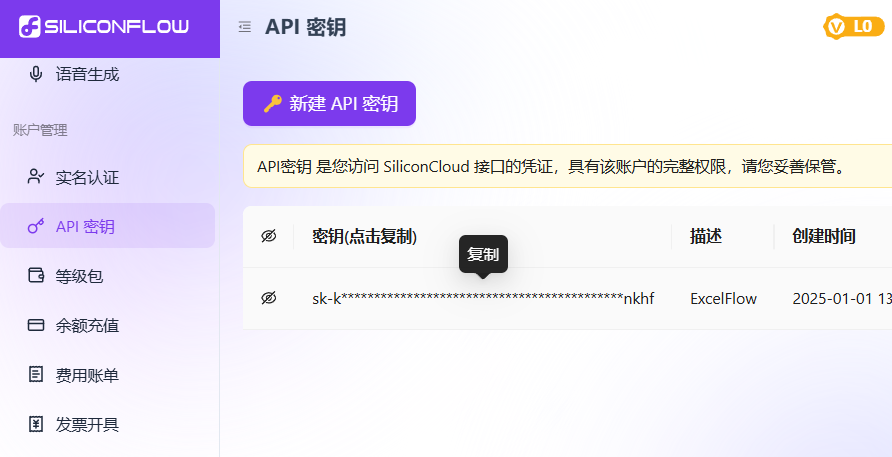Open the 费用账单 billing page
This screenshot has height=457, width=892.
pyautogui.click(x=87, y=375)
